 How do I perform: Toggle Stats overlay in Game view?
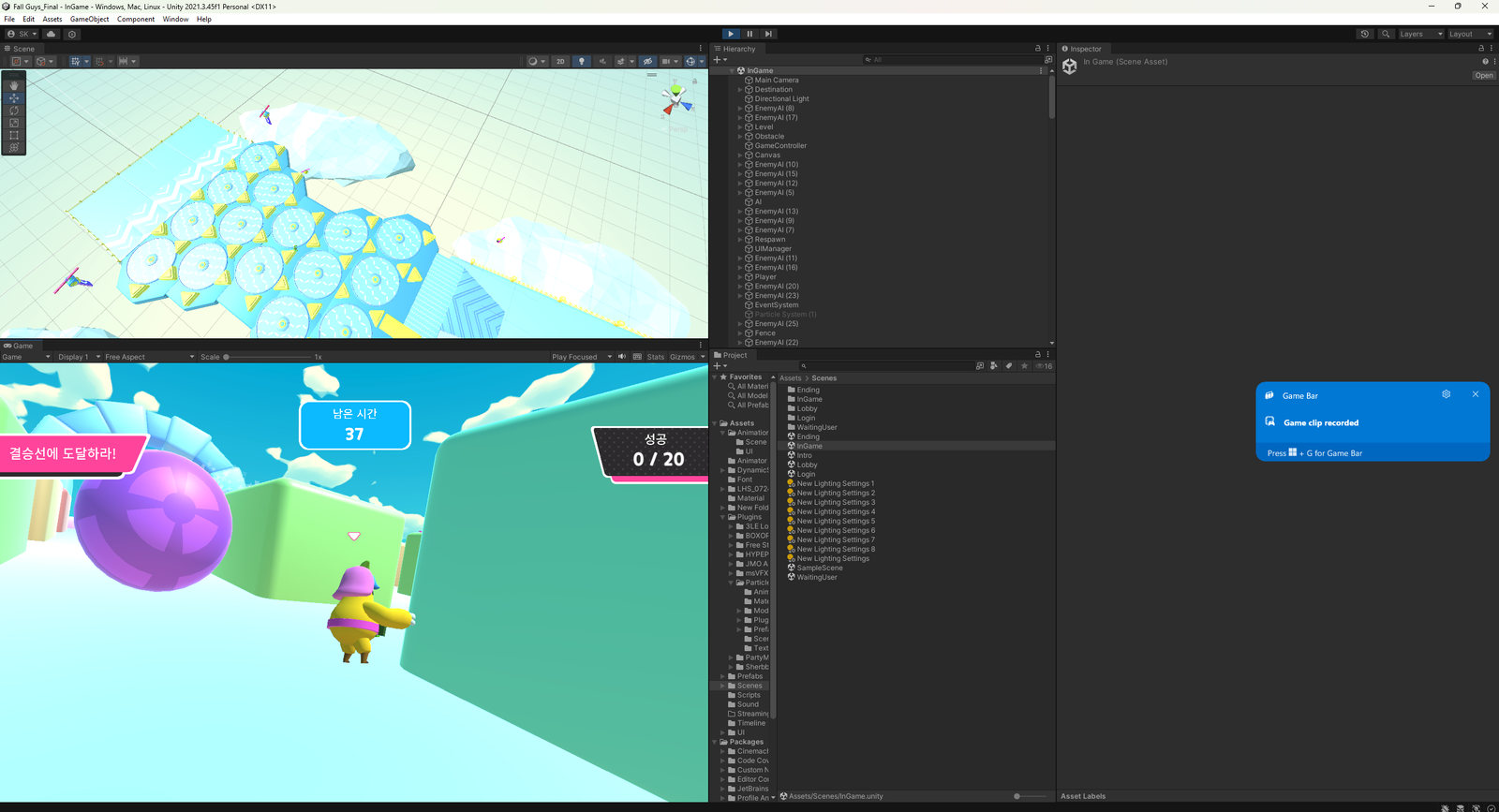click(655, 357)
